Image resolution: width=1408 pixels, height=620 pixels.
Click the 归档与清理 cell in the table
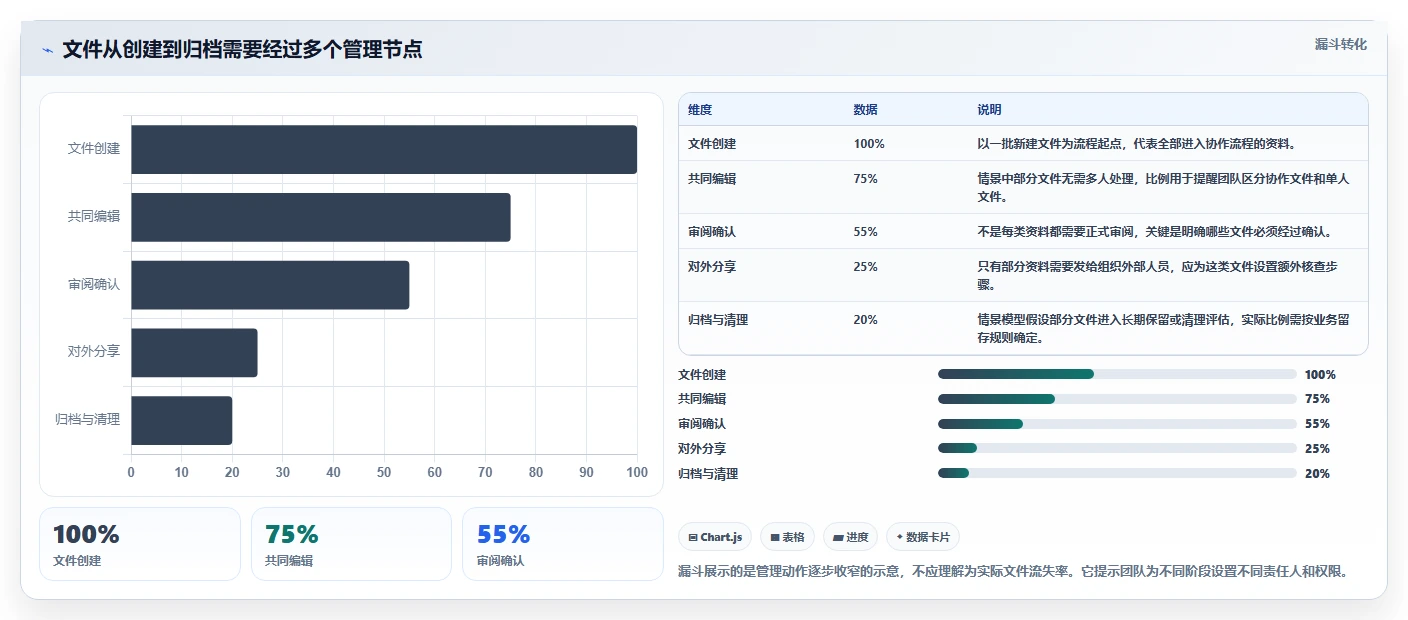click(x=718, y=320)
